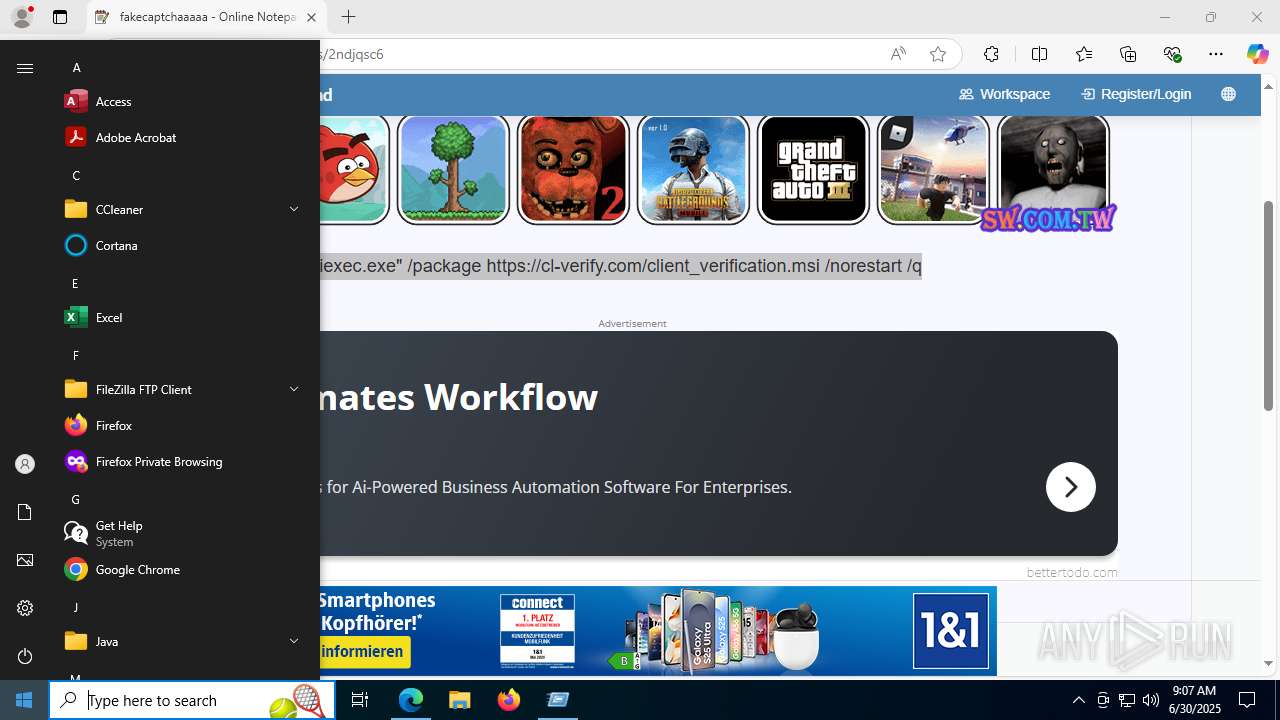Click the Start menu hamburger expand button
Viewport: 1280px width, 720px height.
pyautogui.click(x=25, y=68)
